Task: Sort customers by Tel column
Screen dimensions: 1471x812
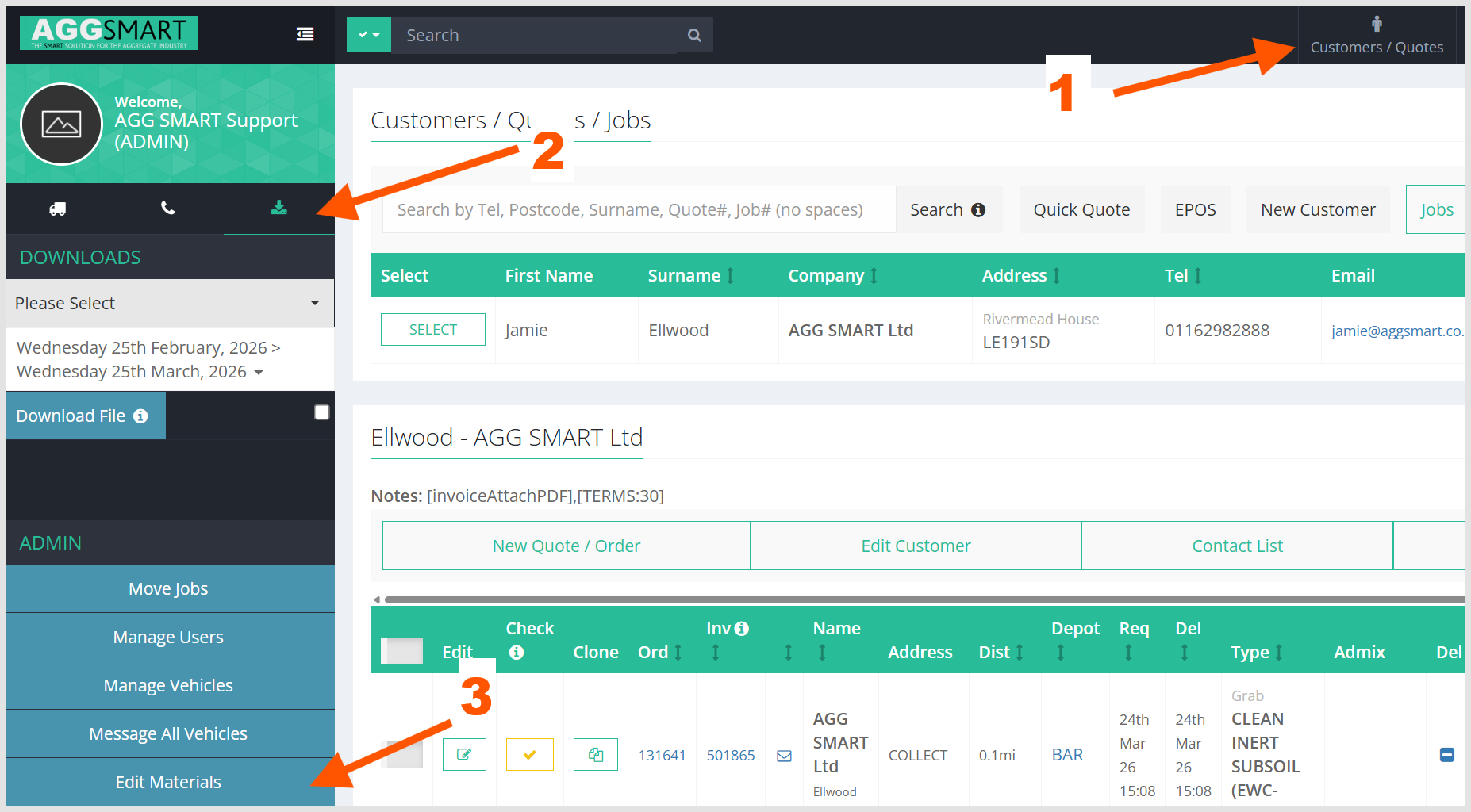Action: (x=1197, y=275)
